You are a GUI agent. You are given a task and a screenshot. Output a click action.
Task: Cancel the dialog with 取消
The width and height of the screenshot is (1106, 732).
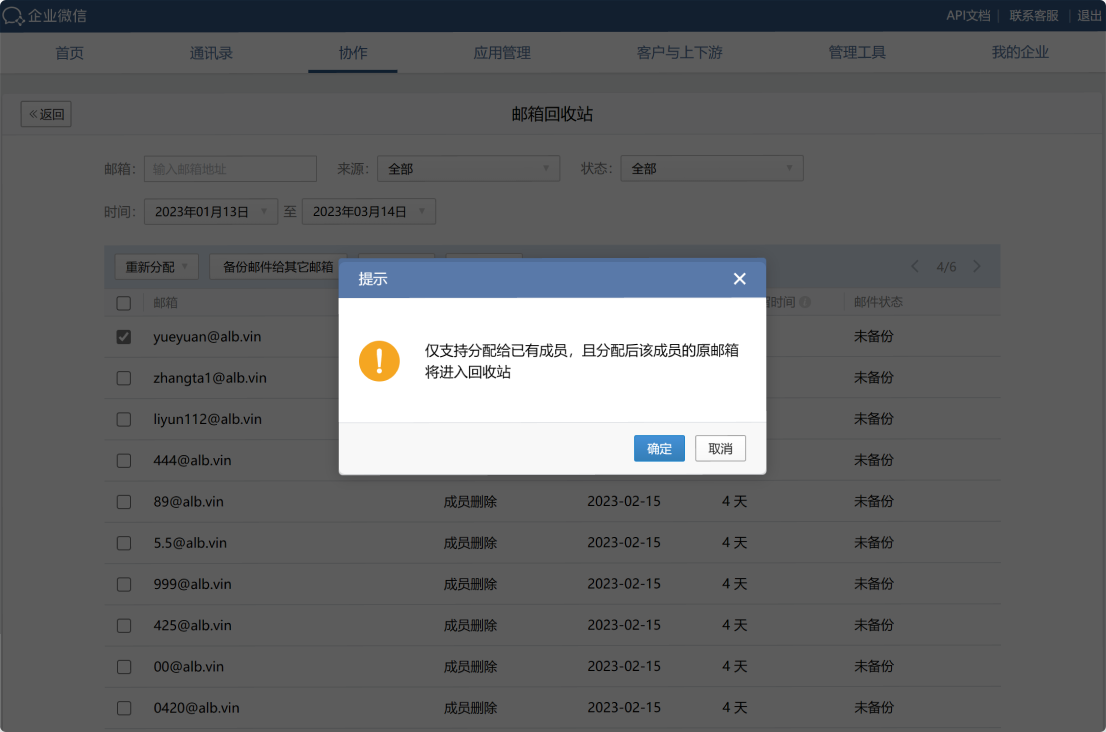pos(720,448)
